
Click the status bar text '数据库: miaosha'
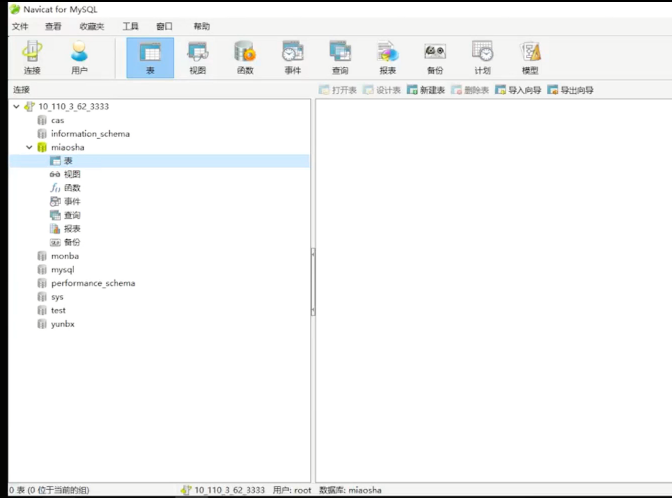click(x=350, y=490)
